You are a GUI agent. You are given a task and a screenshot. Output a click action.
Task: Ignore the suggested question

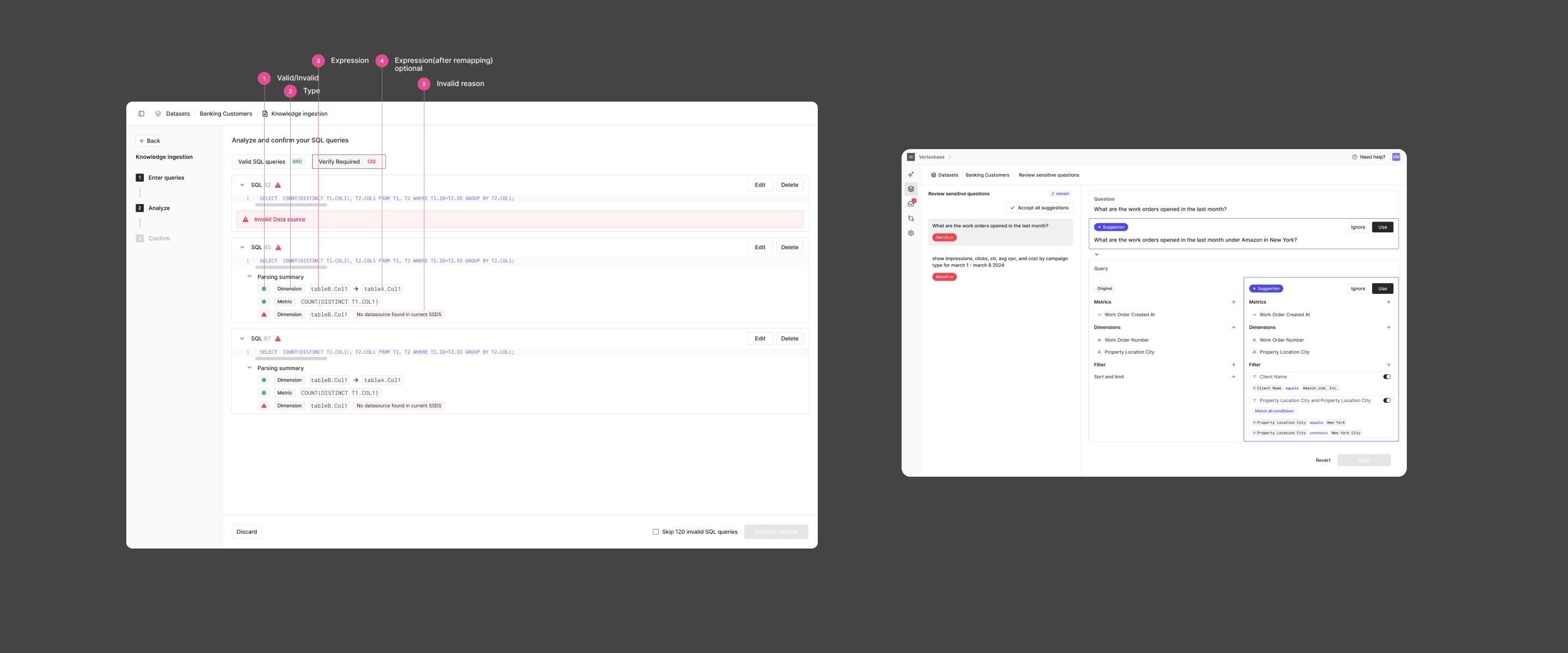1358,227
